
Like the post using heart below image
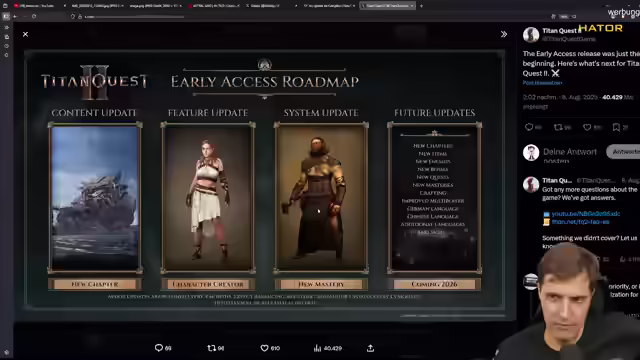coord(264,348)
